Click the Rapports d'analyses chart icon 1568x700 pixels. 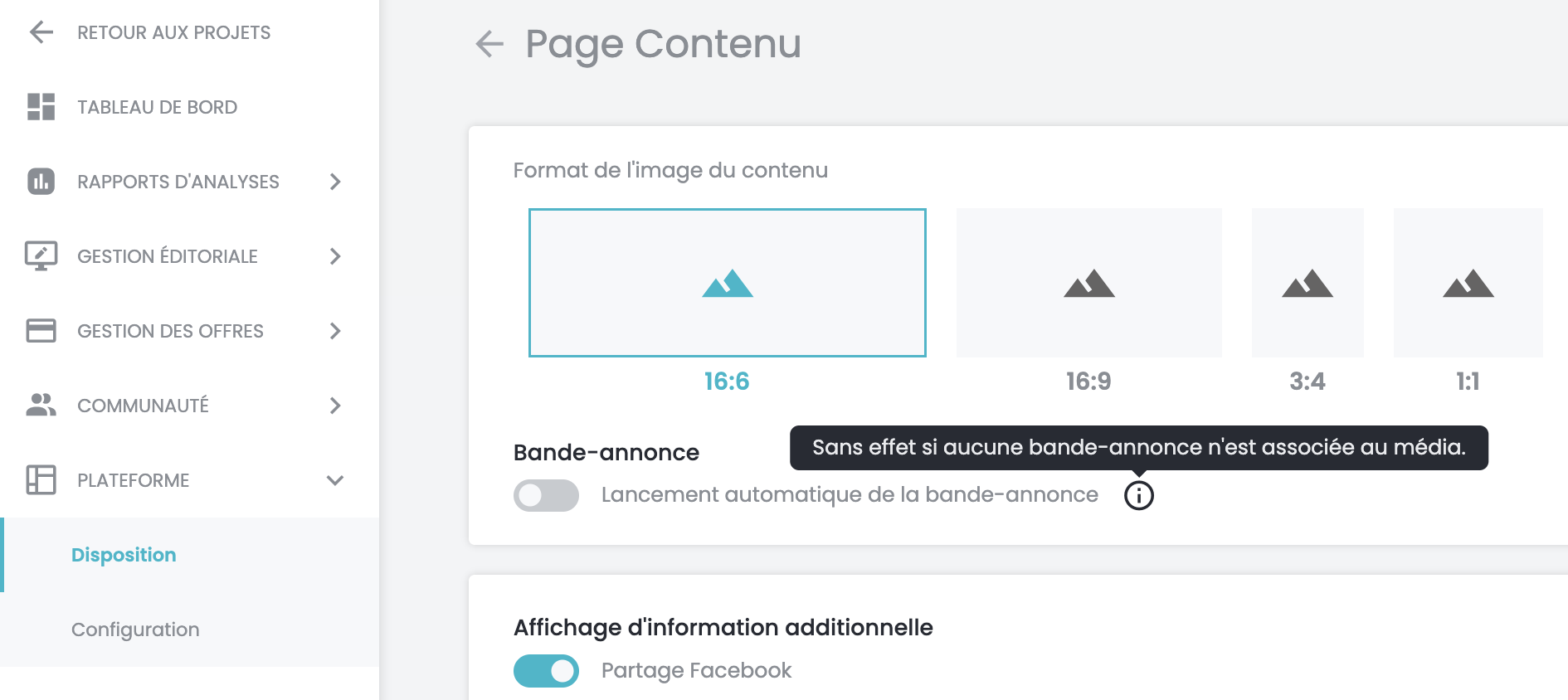point(41,182)
